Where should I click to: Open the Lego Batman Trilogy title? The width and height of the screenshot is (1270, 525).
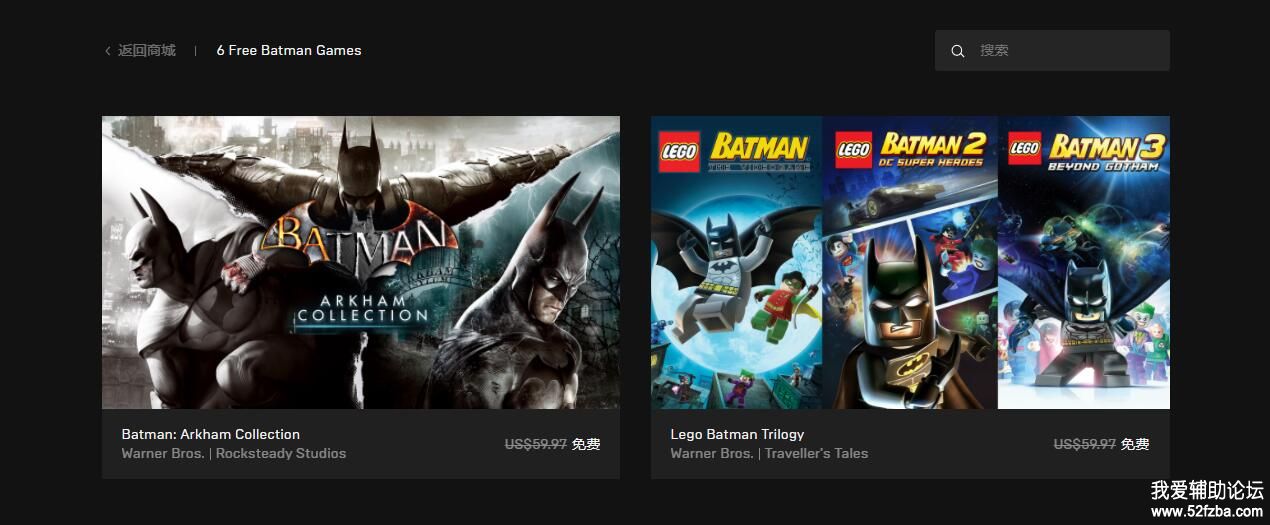(x=737, y=434)
